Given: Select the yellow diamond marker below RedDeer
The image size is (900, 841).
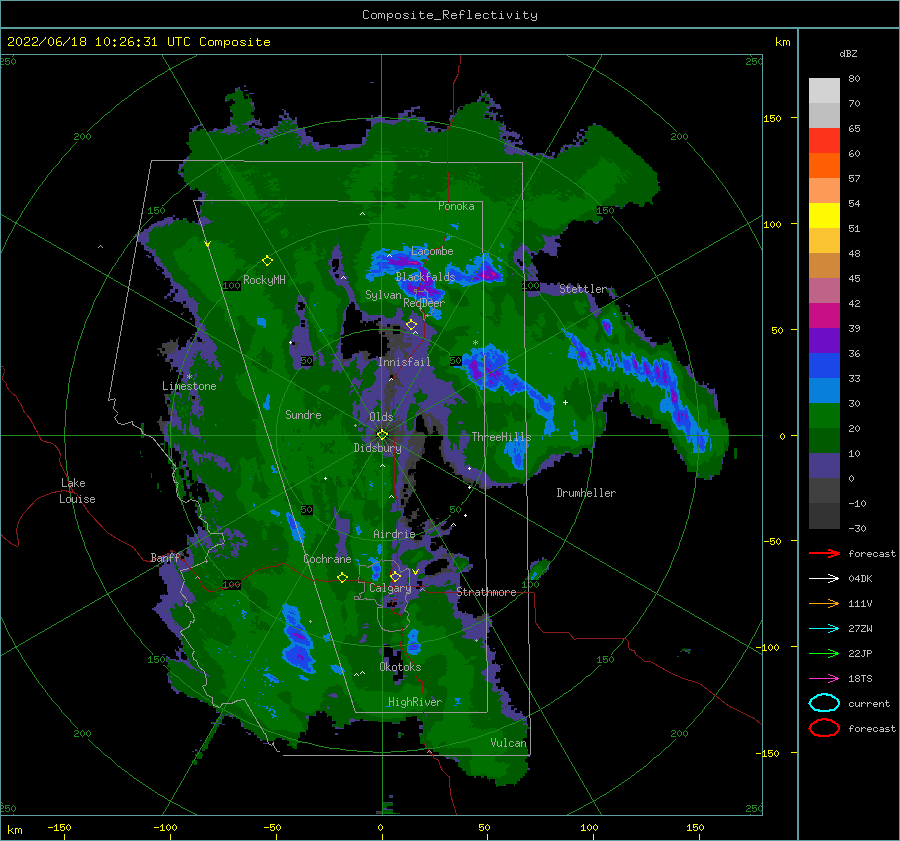Looking at the screenshot, I should coord(411,325).
